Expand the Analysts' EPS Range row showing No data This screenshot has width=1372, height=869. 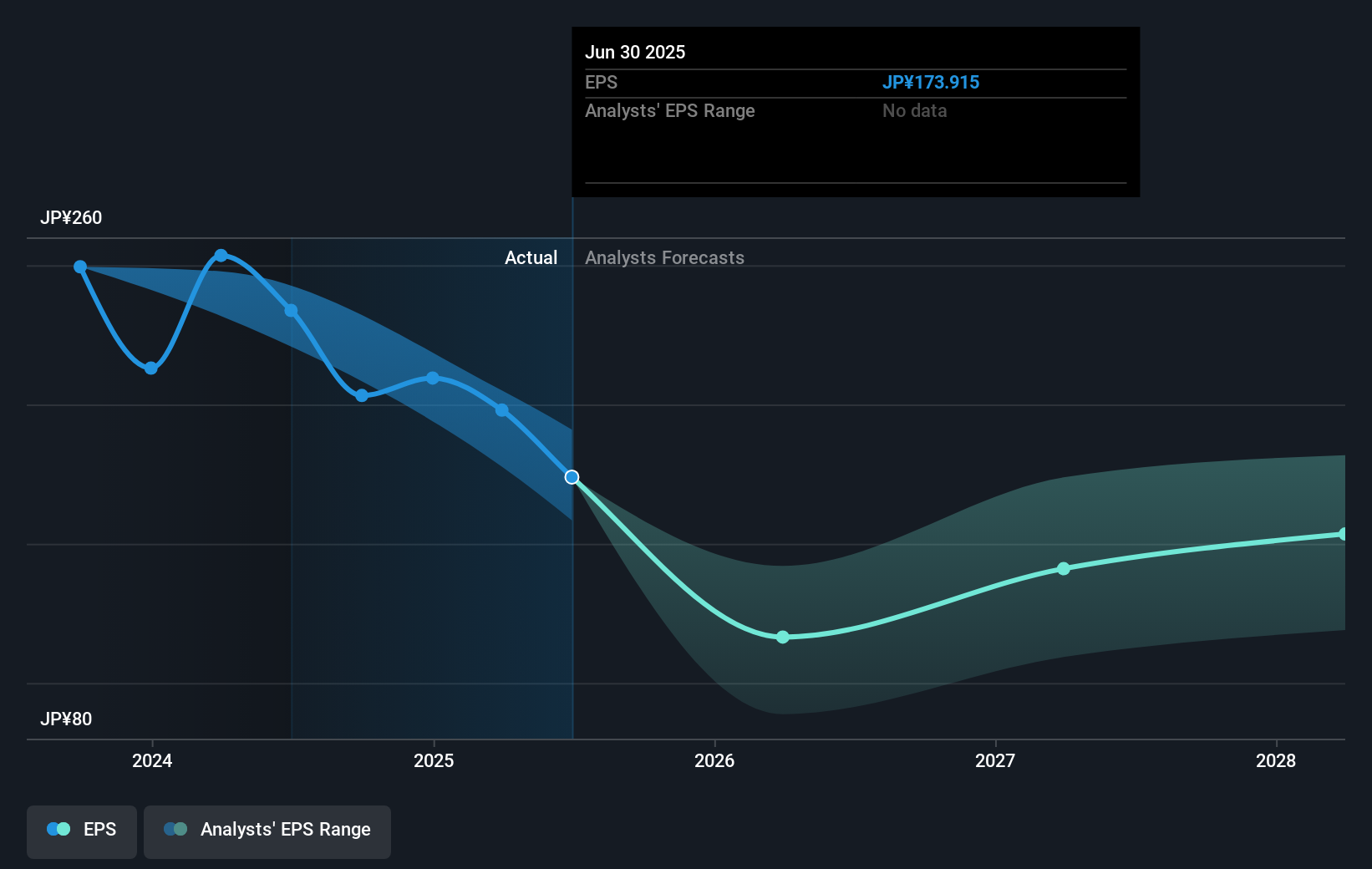(x=670, y=110)
